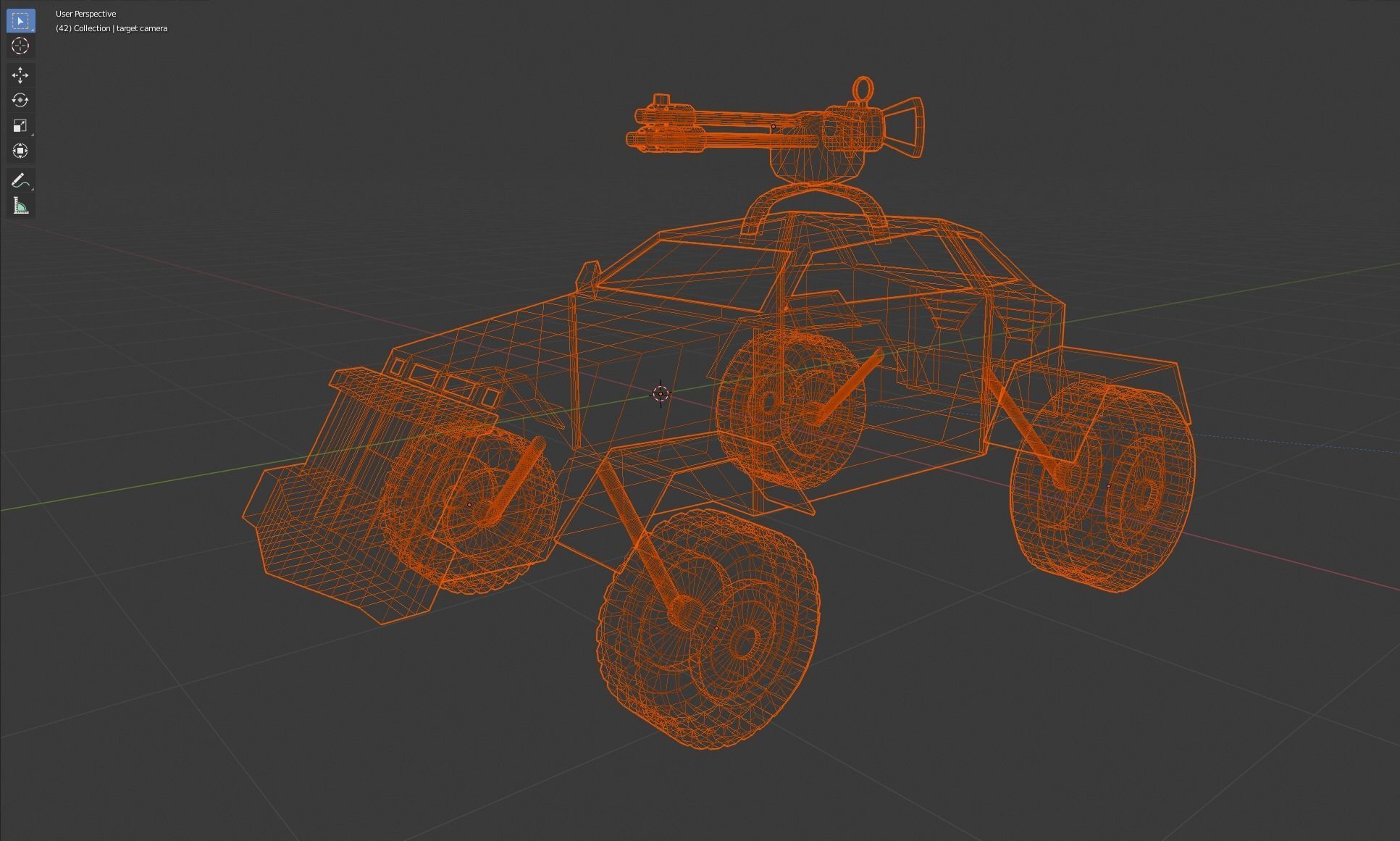Click the 3D cursor crosshair in viewport
This screenshot has height=841, width=1400.
pos(660,393)
